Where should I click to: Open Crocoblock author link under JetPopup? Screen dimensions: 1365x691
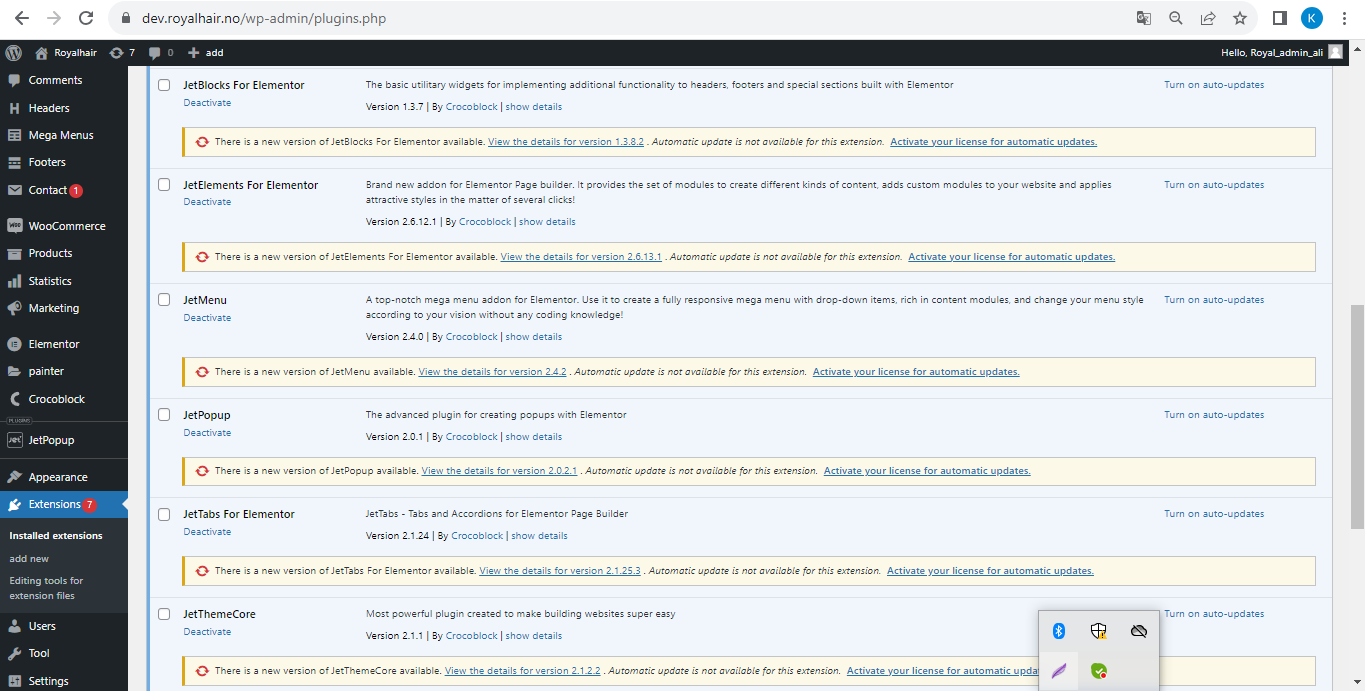click(471, 437)
